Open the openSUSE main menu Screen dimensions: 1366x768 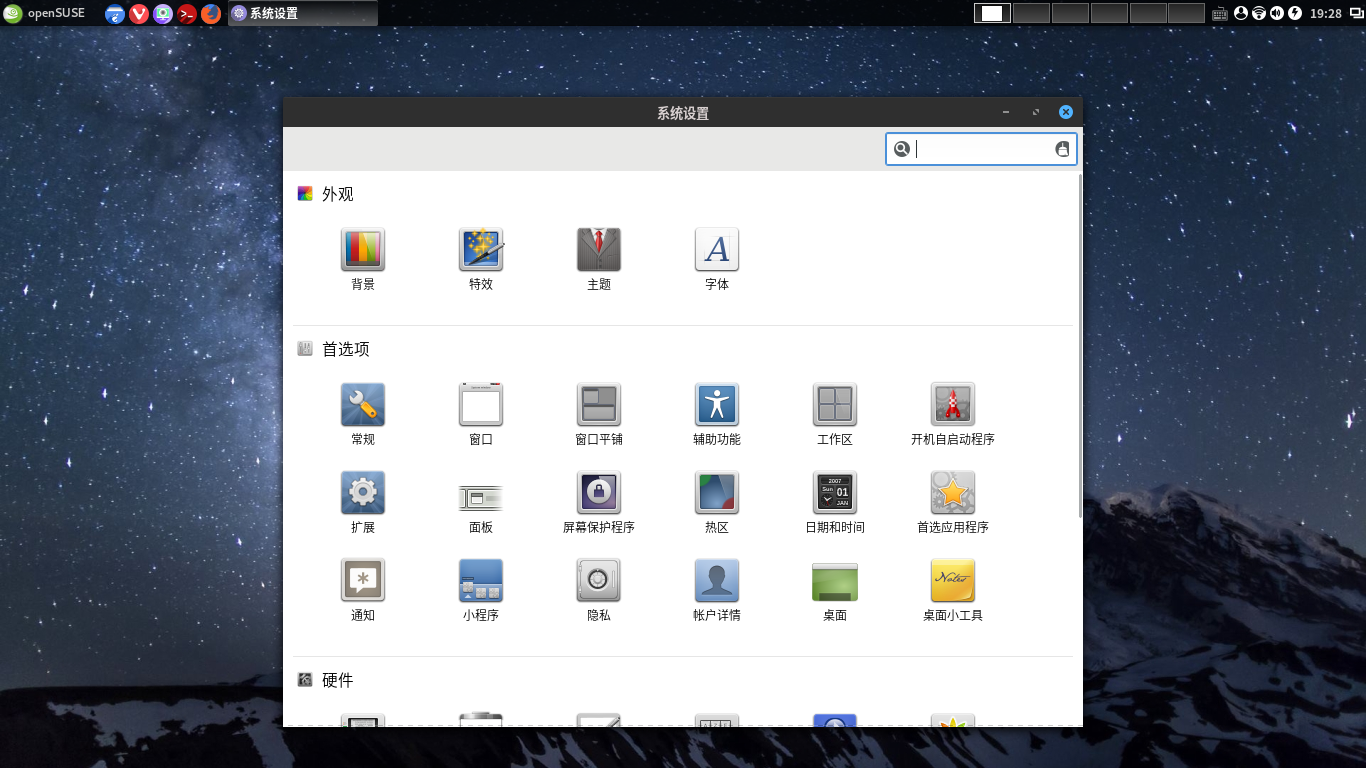[44, 13]
